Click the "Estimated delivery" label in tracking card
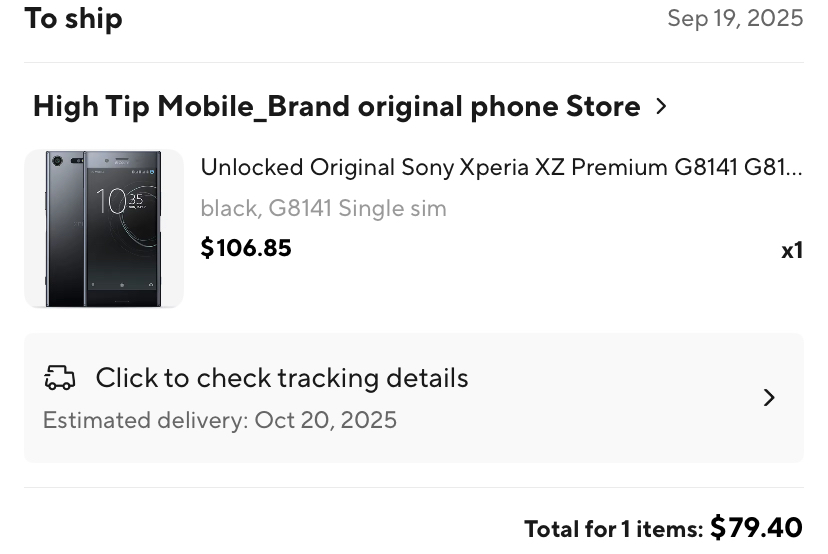 (x=145, y=420)
